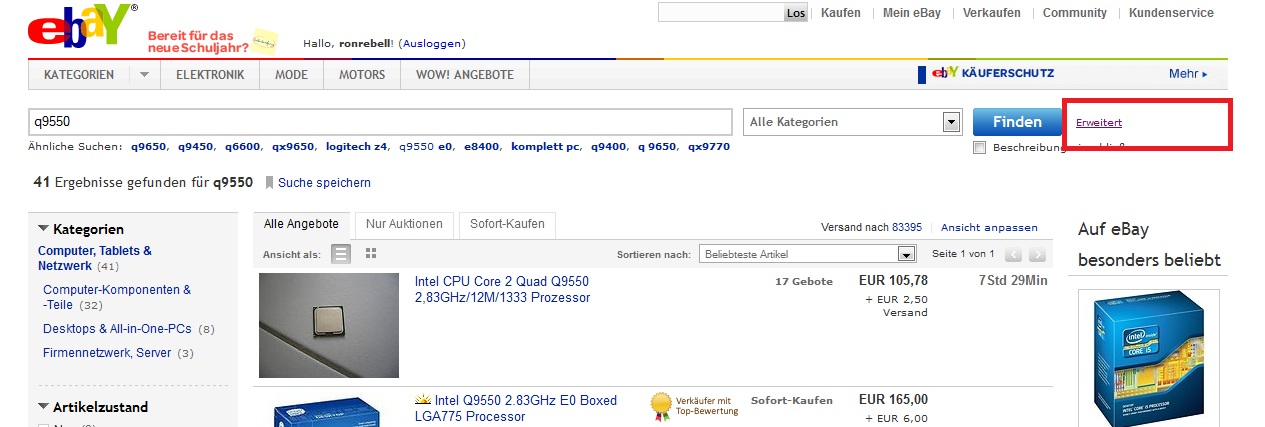Open the Alle Kategorien dropdown

(853, 122)
